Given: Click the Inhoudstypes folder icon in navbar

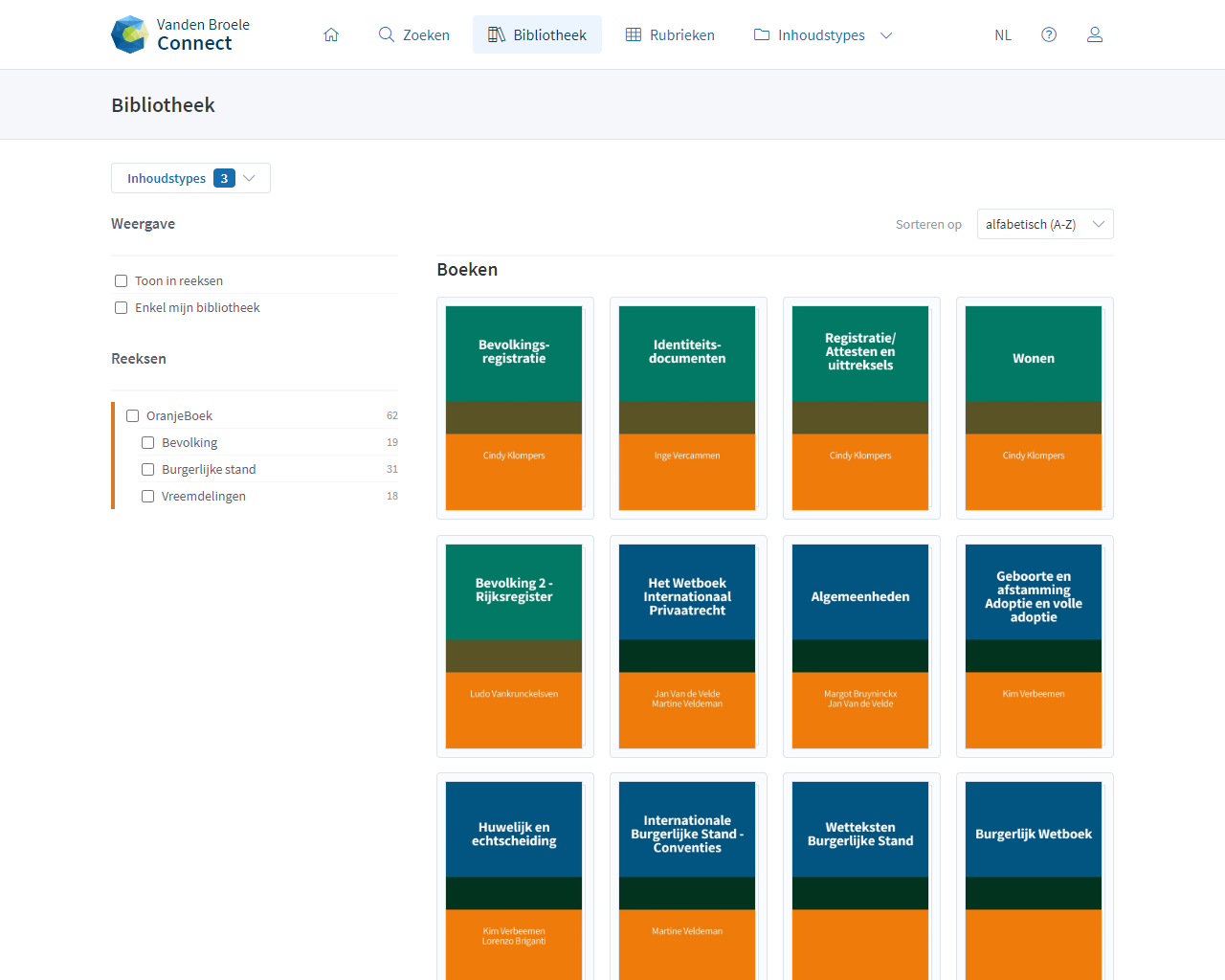Looking at the screenshot, I should [x=762, y=34].
